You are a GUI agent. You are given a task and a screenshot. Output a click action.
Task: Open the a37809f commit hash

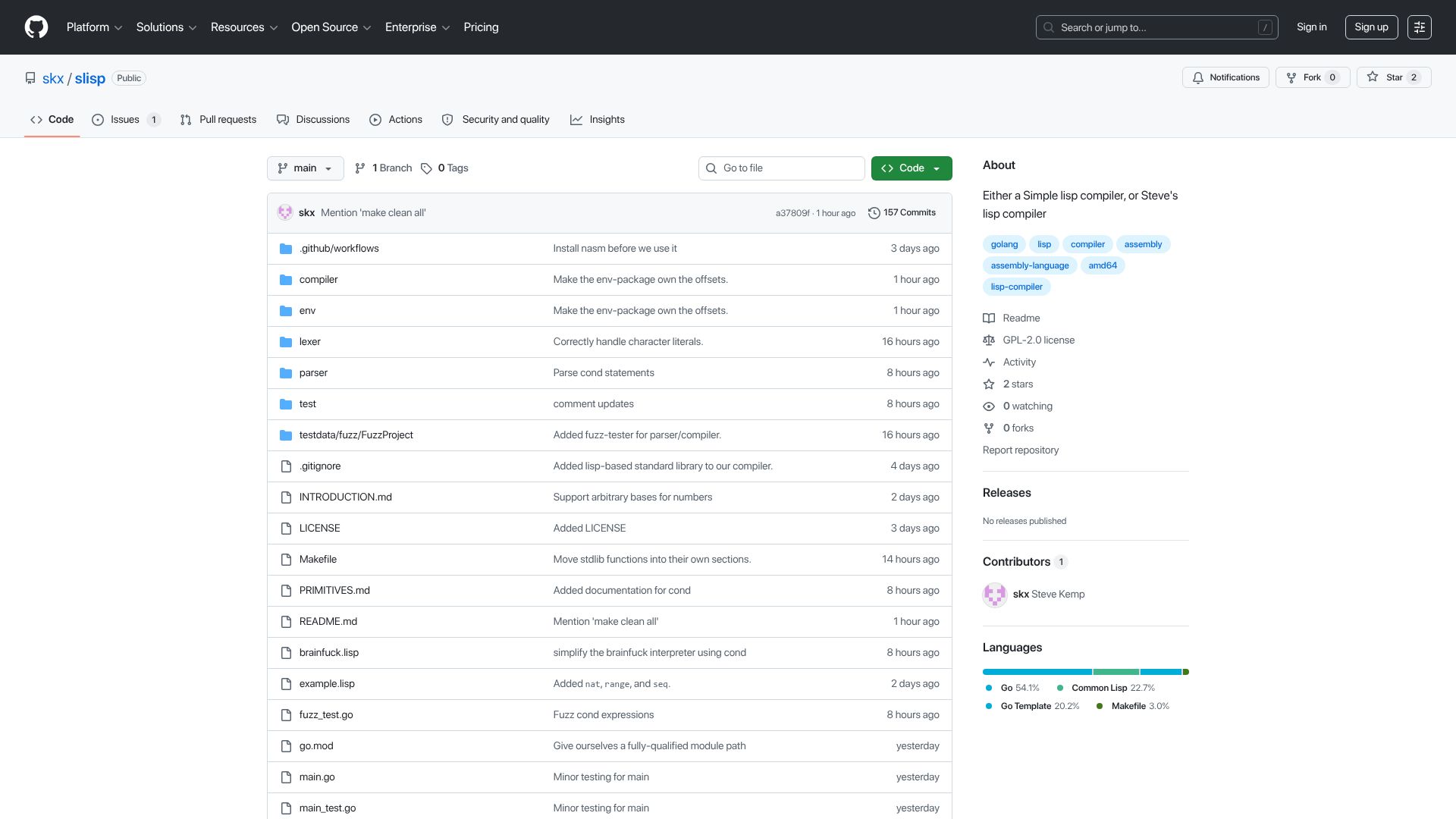(792, 213)
